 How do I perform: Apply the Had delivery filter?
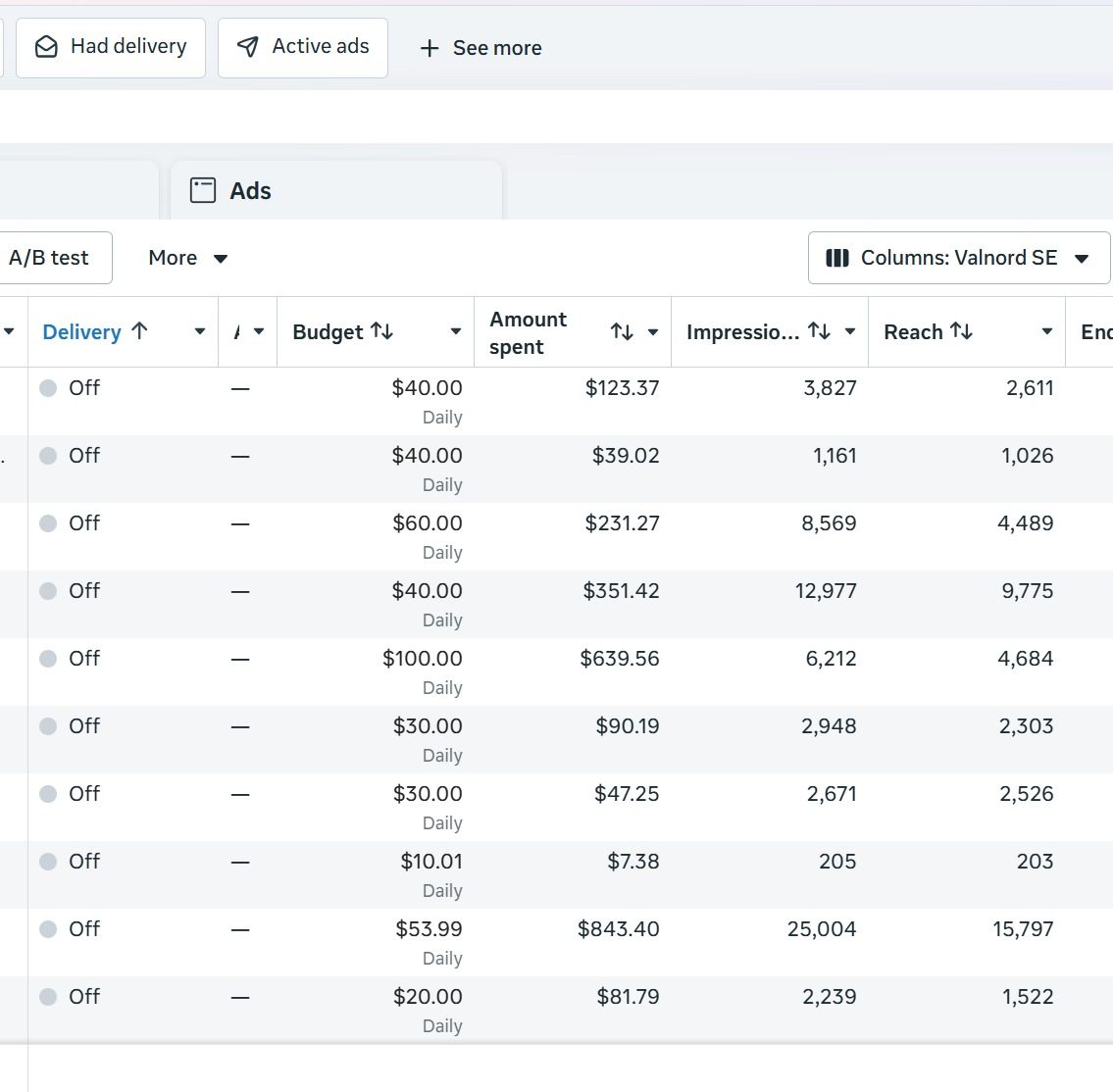[x=111, y=47]
